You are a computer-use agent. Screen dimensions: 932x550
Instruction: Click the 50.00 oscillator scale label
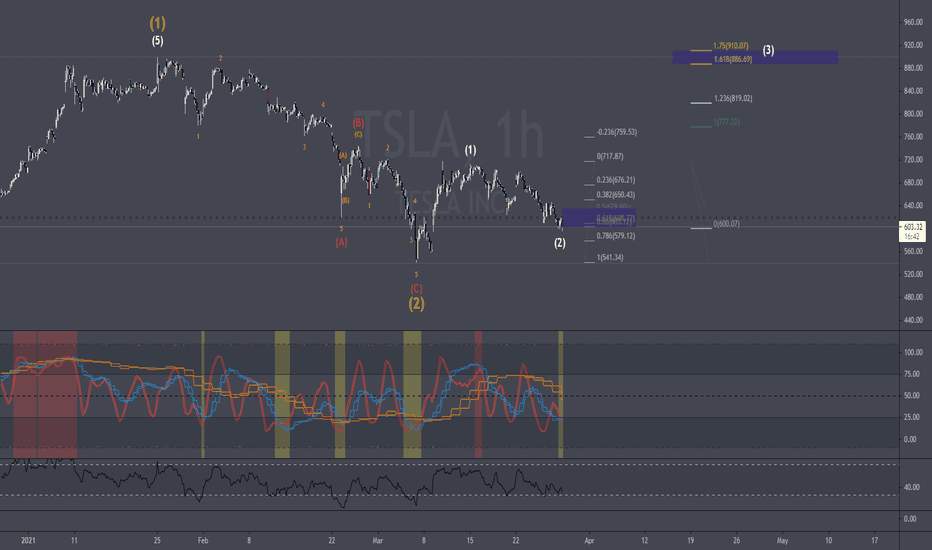pyautogui.click(x=911, y=395)
